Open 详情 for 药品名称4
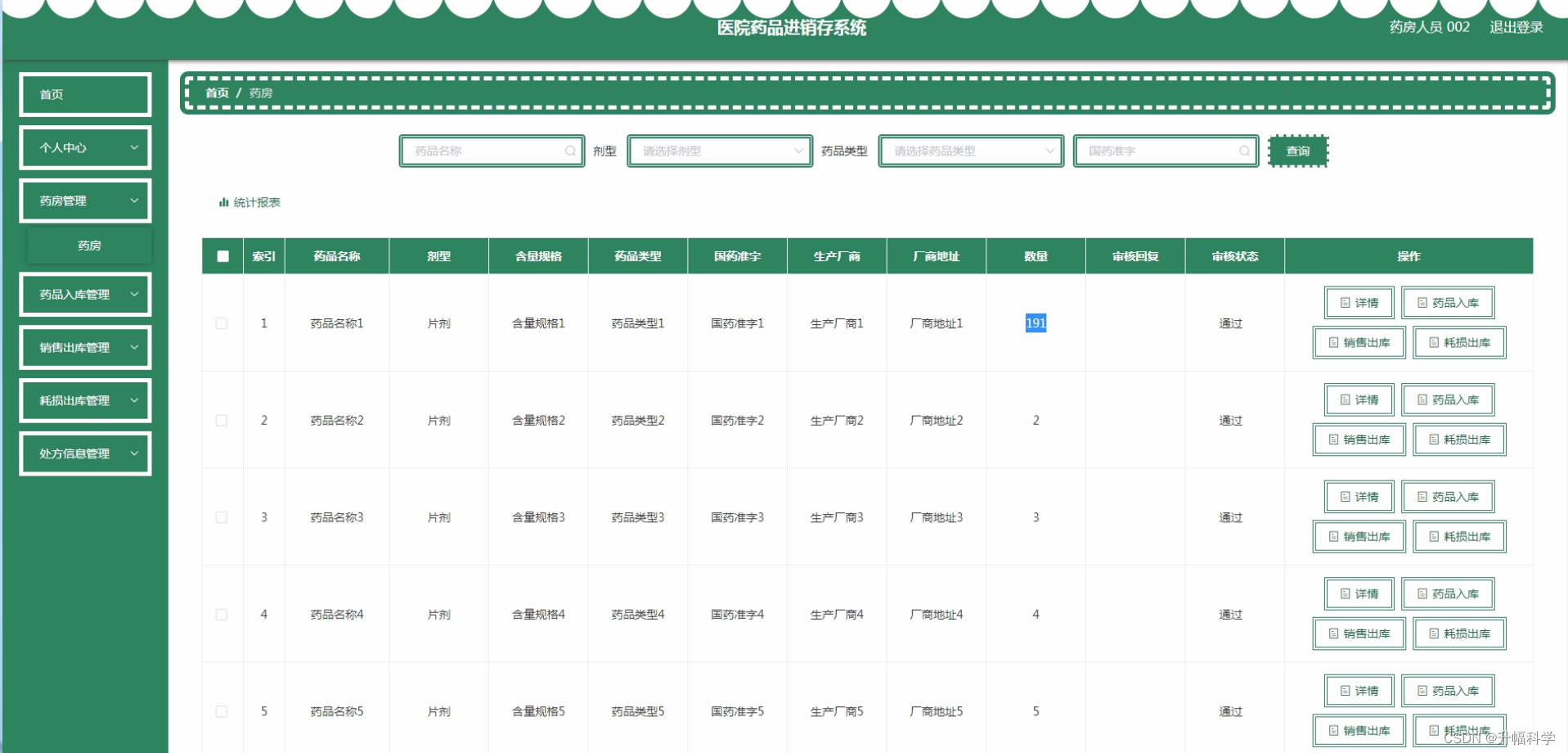 click(x=1358, y=593)
